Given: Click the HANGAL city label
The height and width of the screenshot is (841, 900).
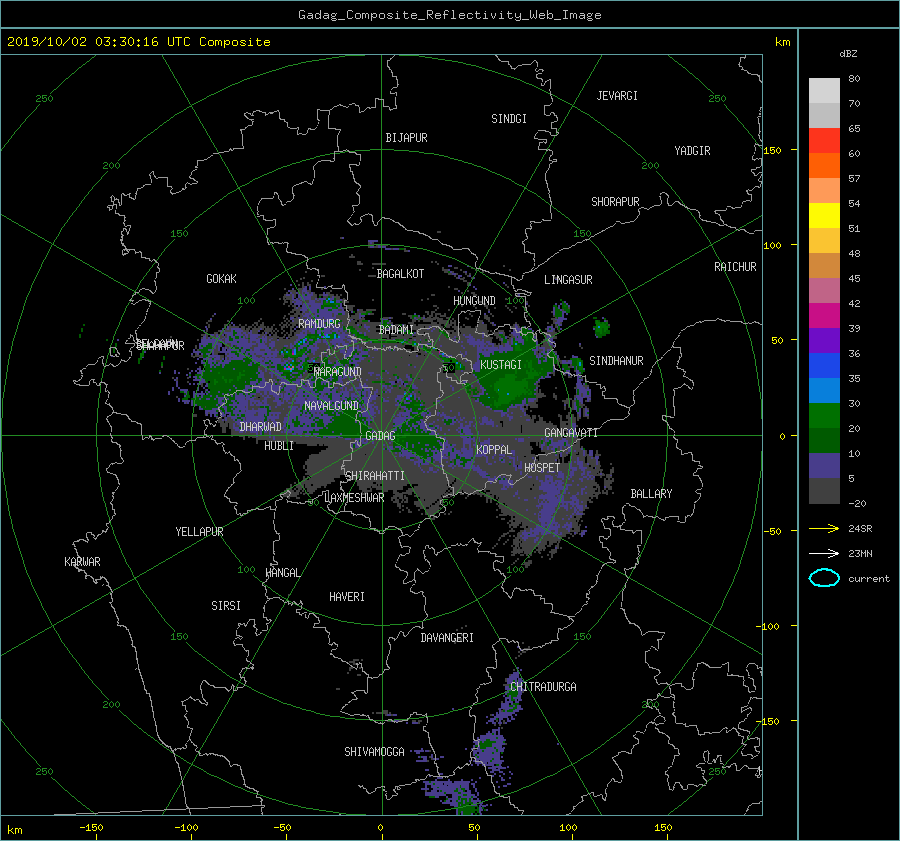Looking at the screenshot, I should (x=282, y=573).
